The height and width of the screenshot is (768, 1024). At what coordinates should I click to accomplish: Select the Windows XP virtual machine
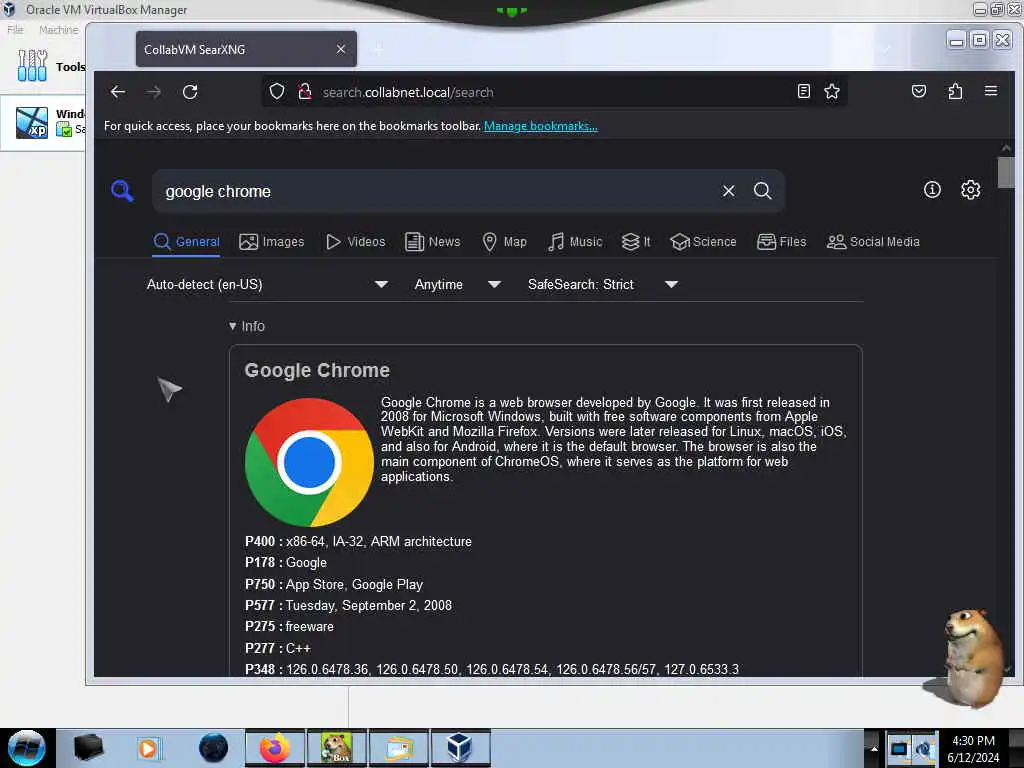click(x=44, y=123)
